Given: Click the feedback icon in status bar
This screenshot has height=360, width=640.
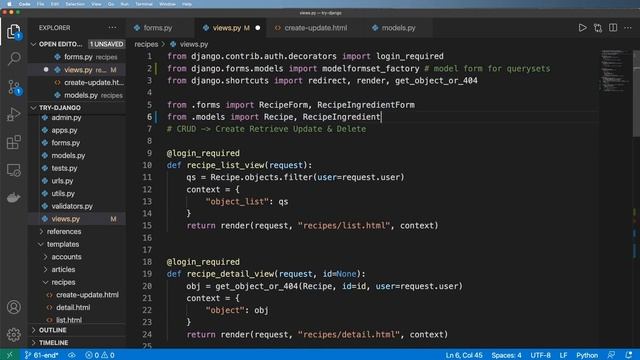Looking at the screenshot, I should point(611,355).
